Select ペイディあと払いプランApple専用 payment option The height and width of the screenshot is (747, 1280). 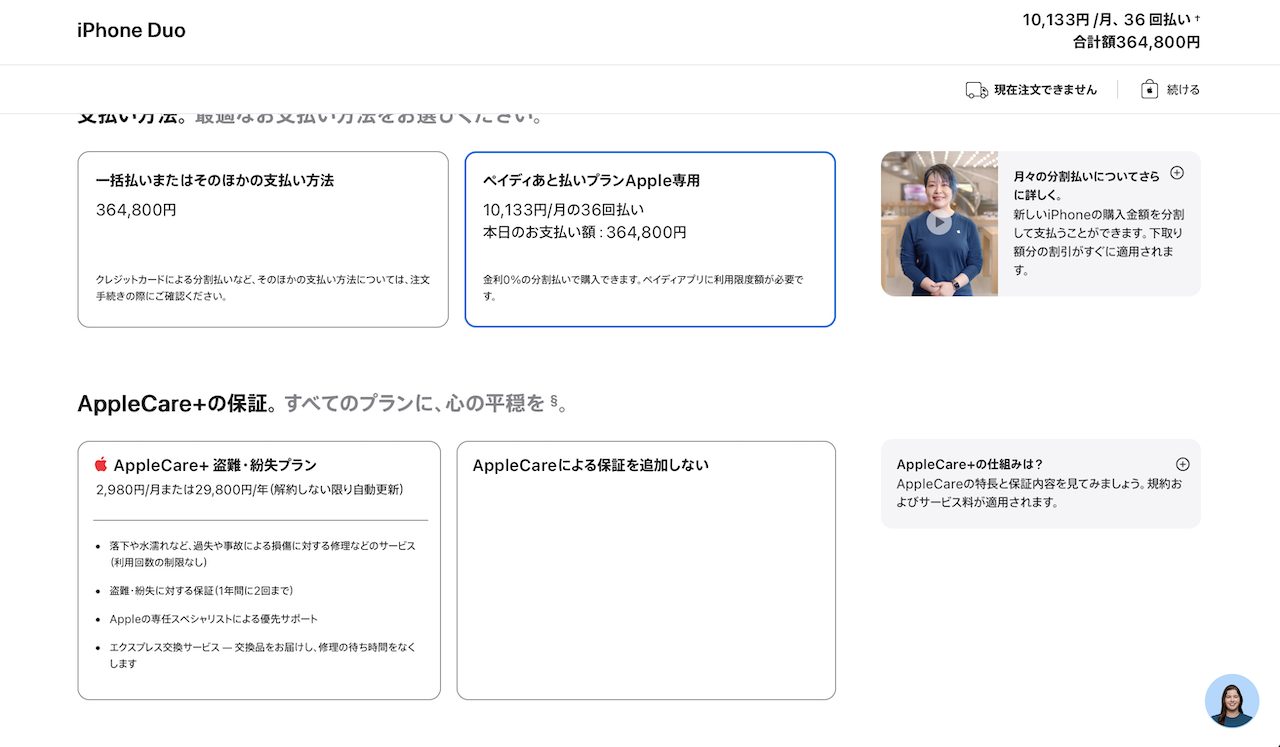click(650, 239)
